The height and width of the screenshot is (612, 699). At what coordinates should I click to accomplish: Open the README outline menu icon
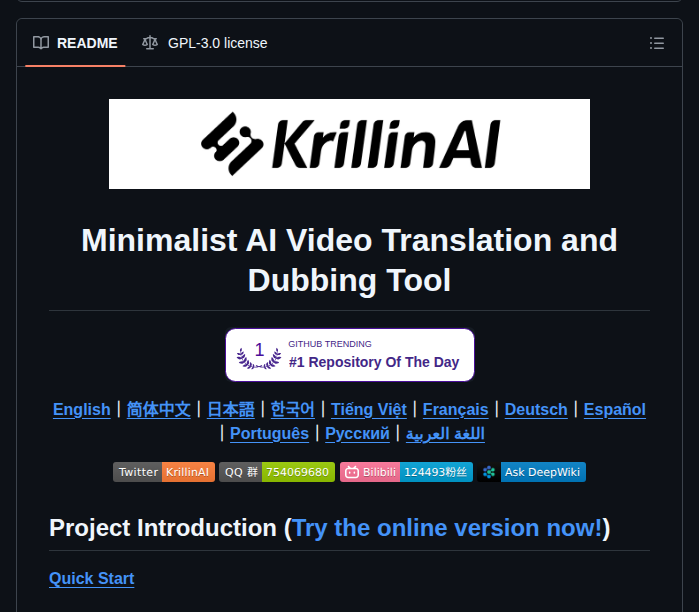click(x=657, y=43)
